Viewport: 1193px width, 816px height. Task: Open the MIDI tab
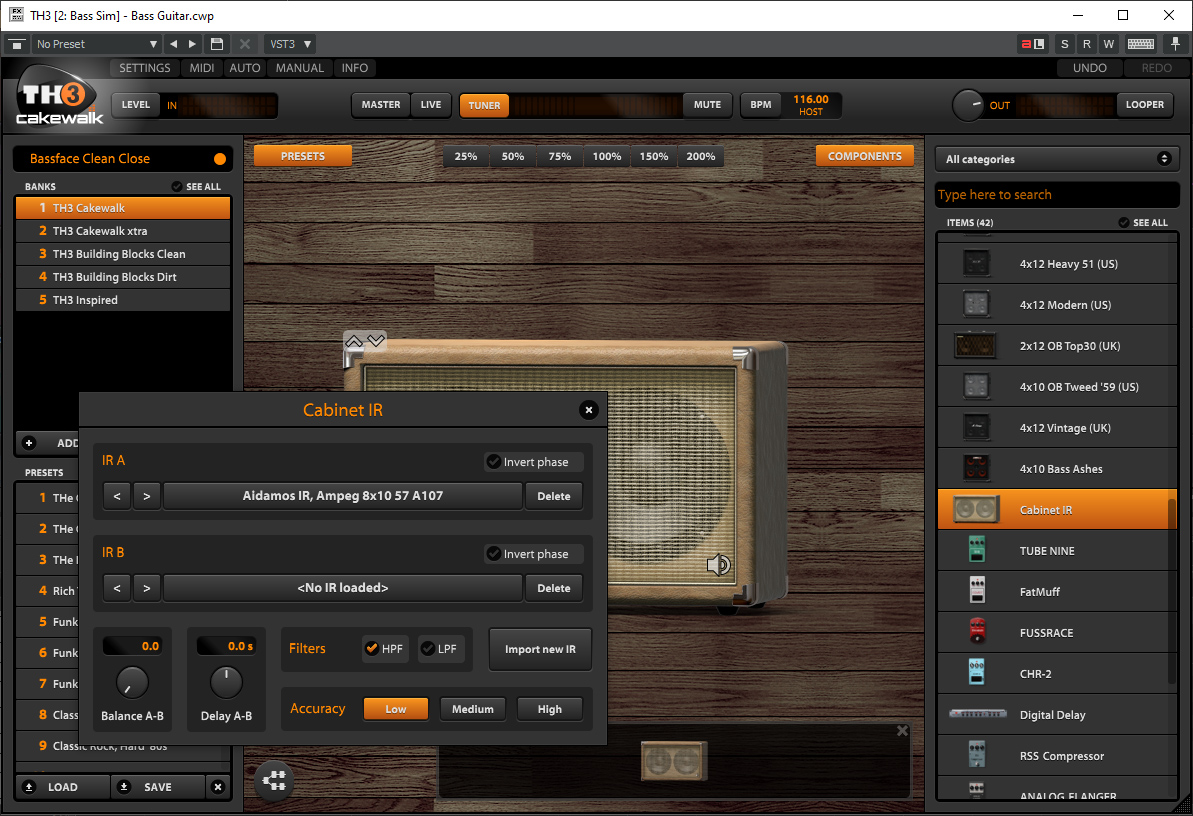coord(202,68)
